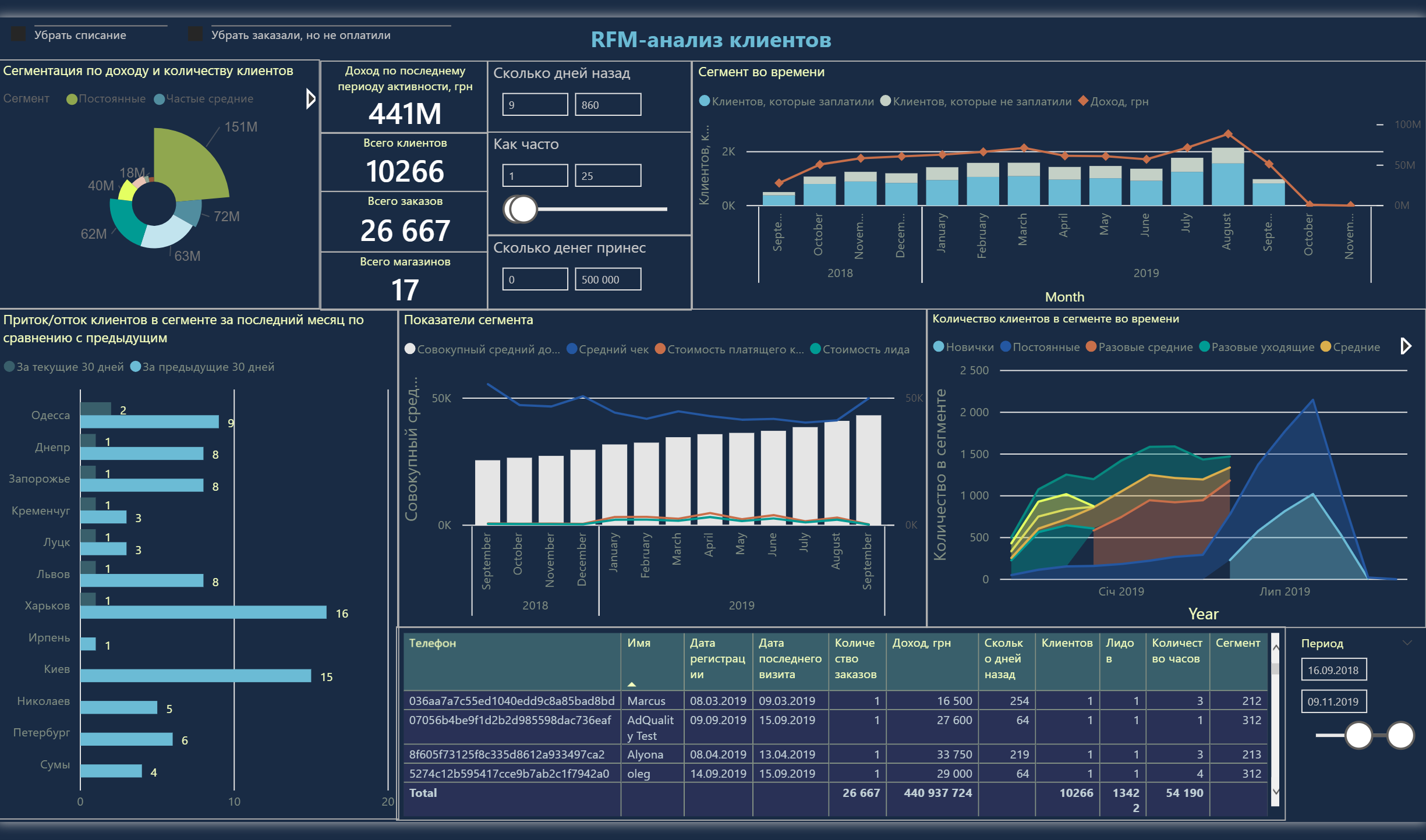Select 'Частые средние' legend marker
Viewport: 1426px width, 840px height.
pyautogui.click(x=160, y=99)
